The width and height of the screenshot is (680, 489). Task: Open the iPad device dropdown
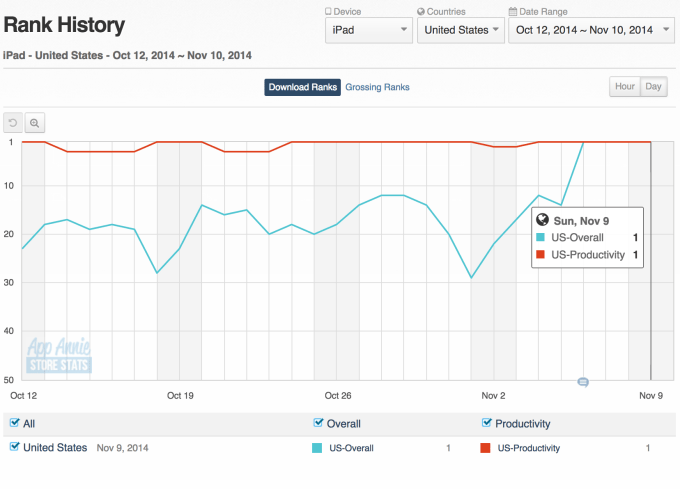[369, 30]
